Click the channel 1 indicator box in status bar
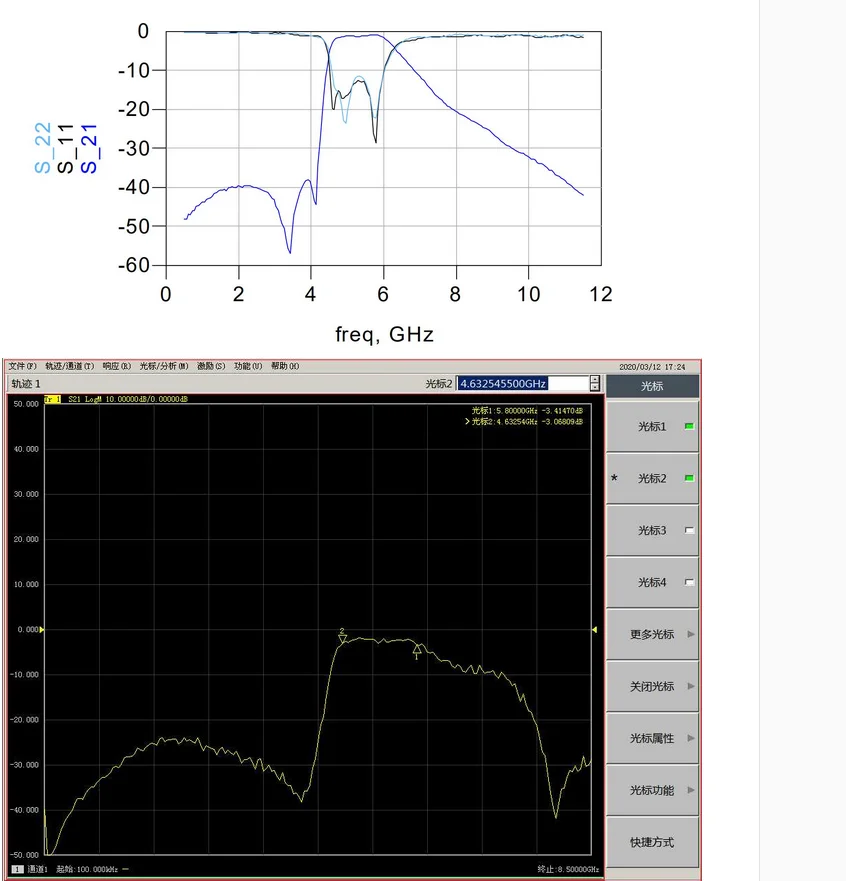The width and height of the screenshot is (846, 881). pyautogui.click(x=17, y=869)
